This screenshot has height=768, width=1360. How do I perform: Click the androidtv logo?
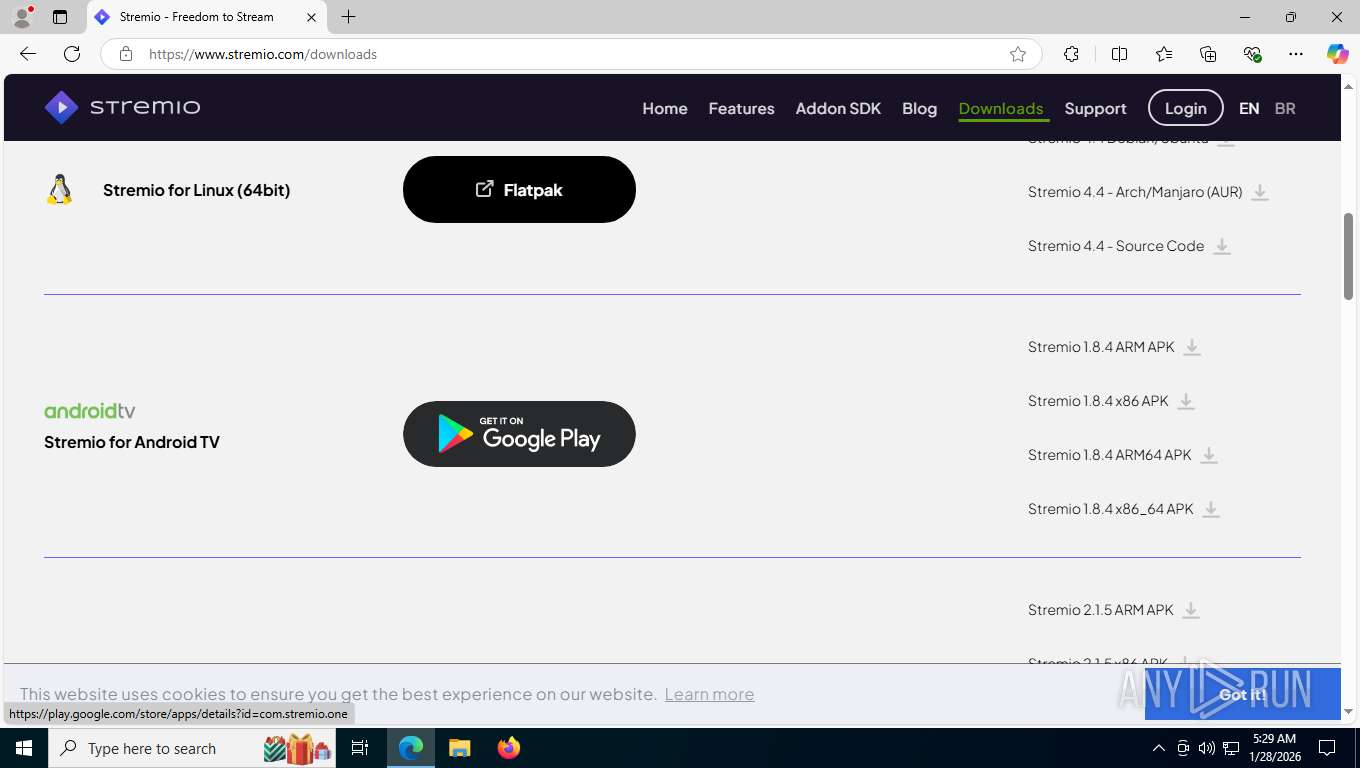click(90, 411)
